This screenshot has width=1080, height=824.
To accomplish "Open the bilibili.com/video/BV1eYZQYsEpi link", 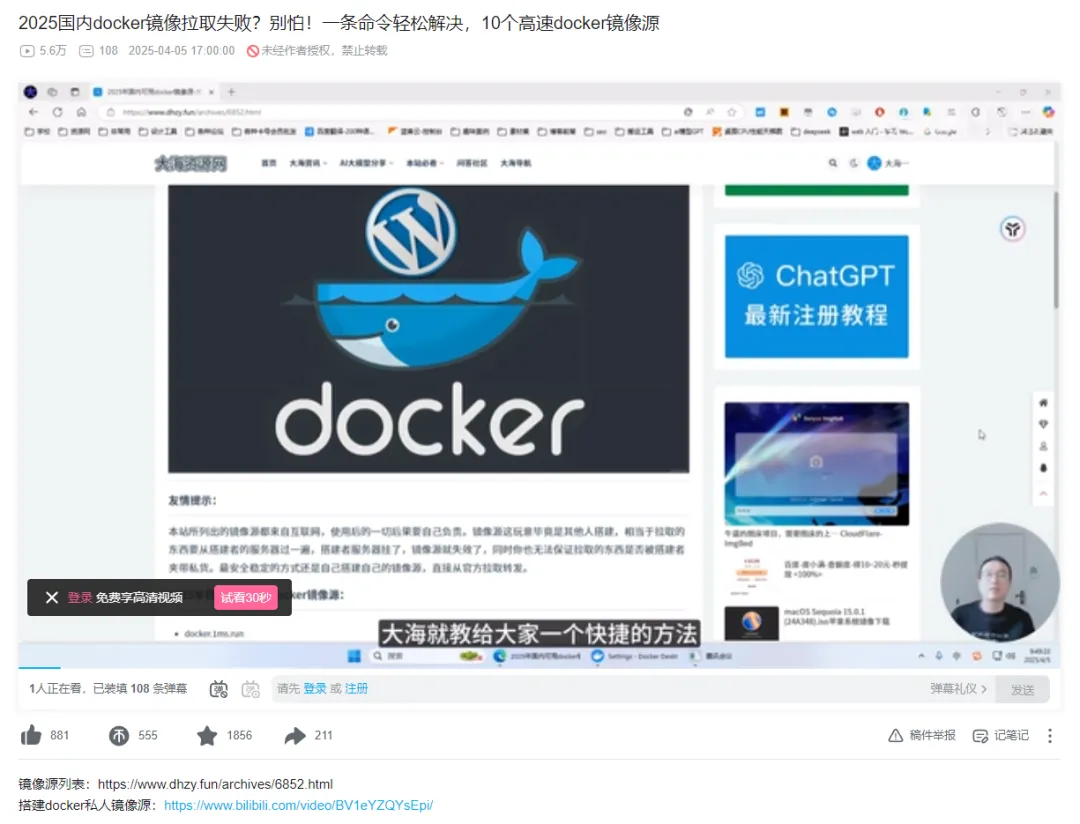I will [x=298, y=805].
